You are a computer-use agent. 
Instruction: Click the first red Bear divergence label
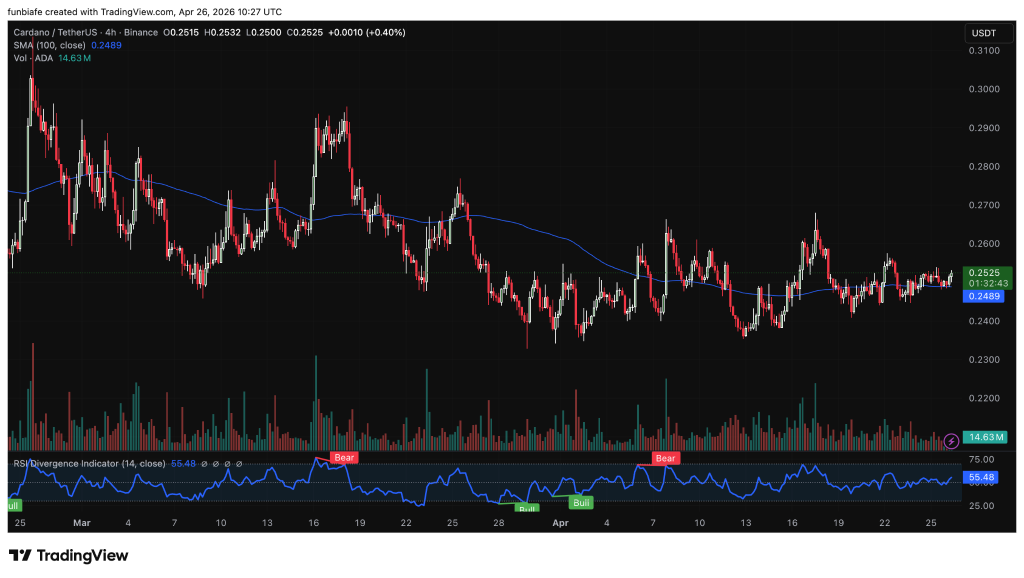[x=344, y=457]
